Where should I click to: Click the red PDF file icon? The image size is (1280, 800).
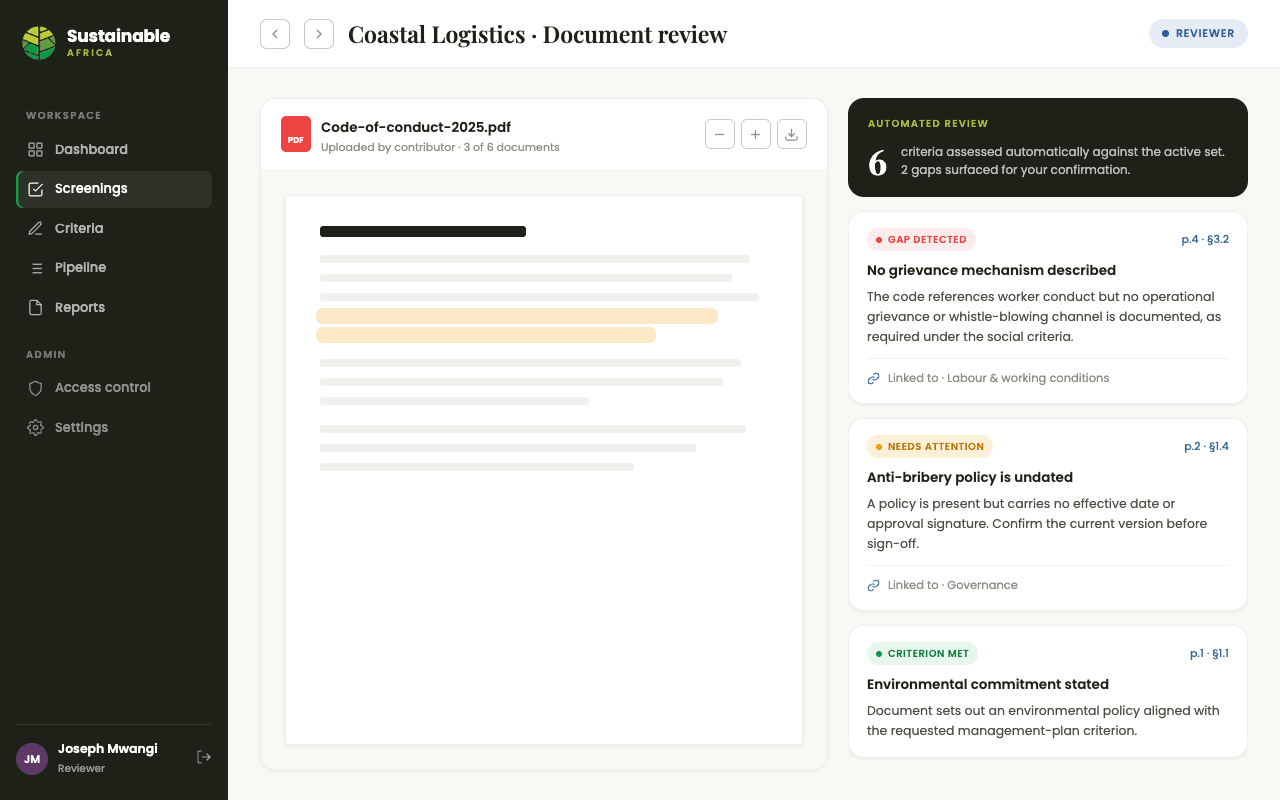point(296,134)
